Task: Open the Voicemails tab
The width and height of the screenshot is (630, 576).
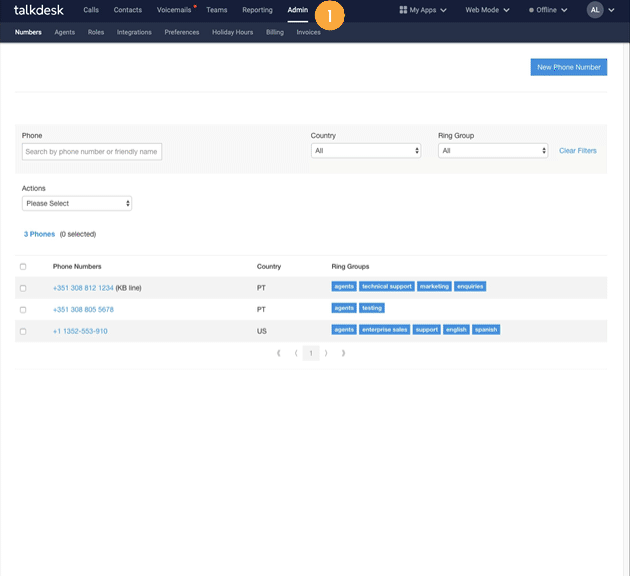Action: click(x=174, y=10)
